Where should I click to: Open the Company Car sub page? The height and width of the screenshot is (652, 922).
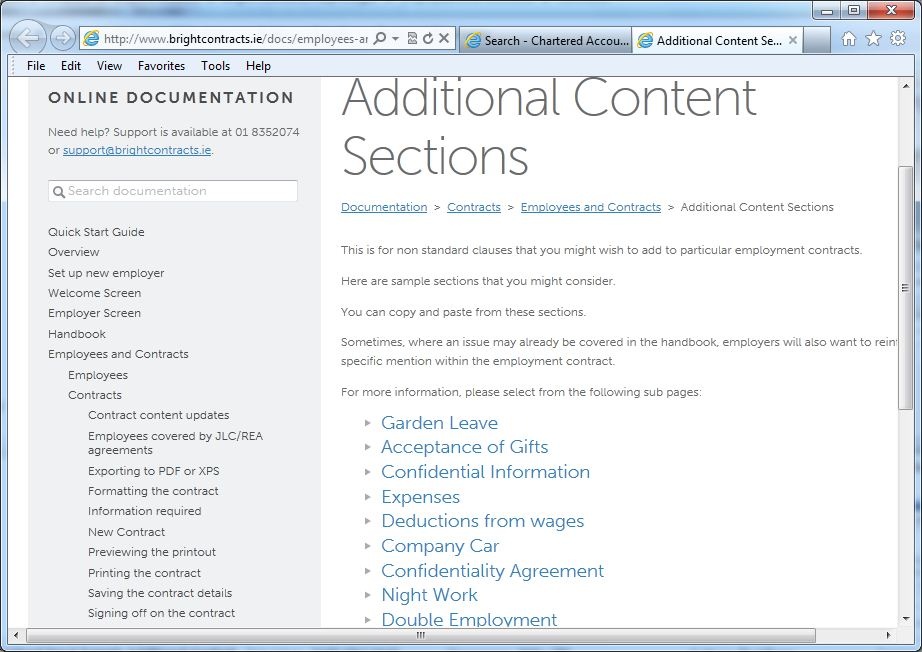[x=440, y=546]
